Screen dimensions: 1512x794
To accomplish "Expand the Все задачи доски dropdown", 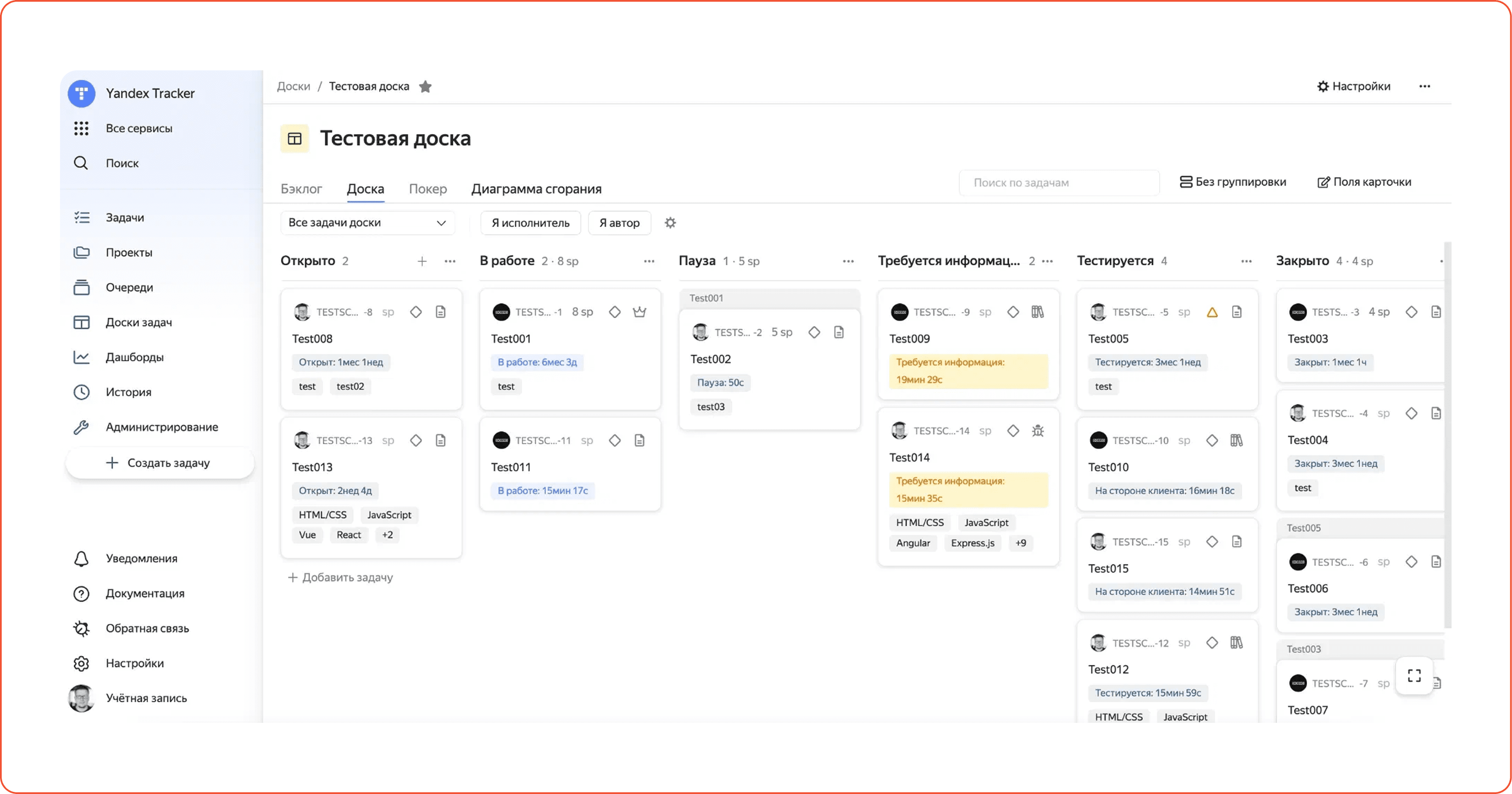I will pos(367,223).
